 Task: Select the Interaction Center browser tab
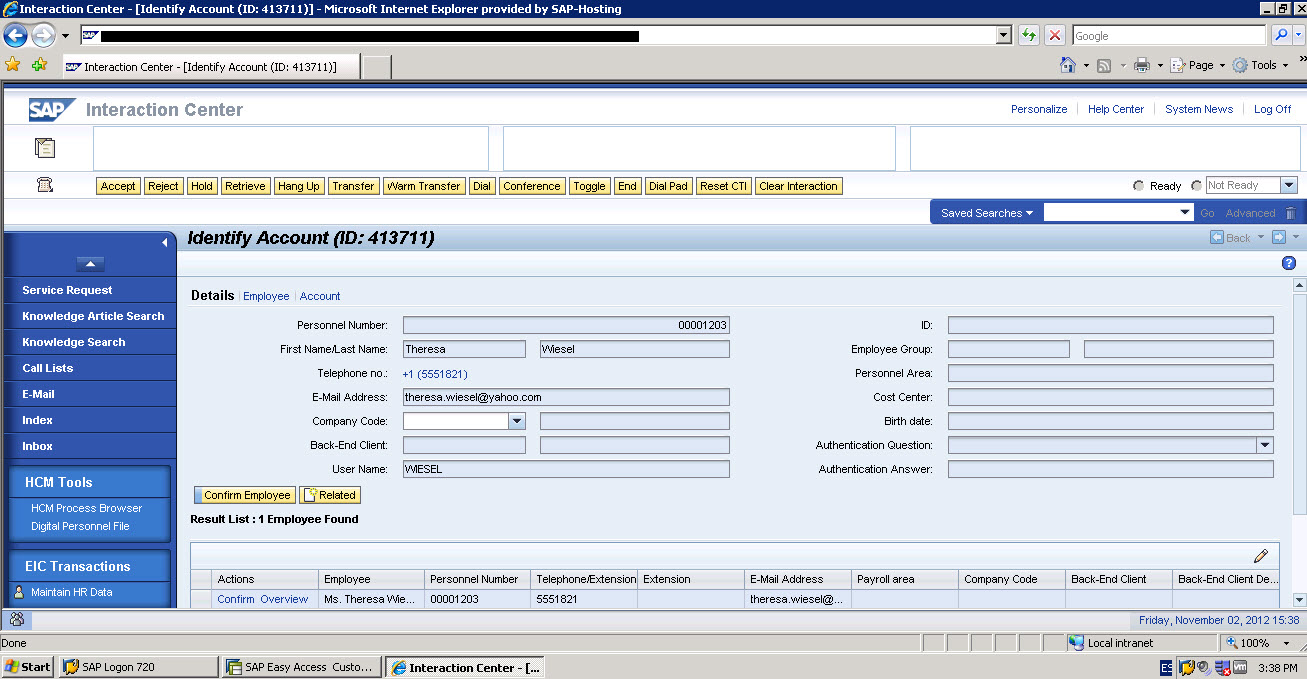tap(209, 67)
